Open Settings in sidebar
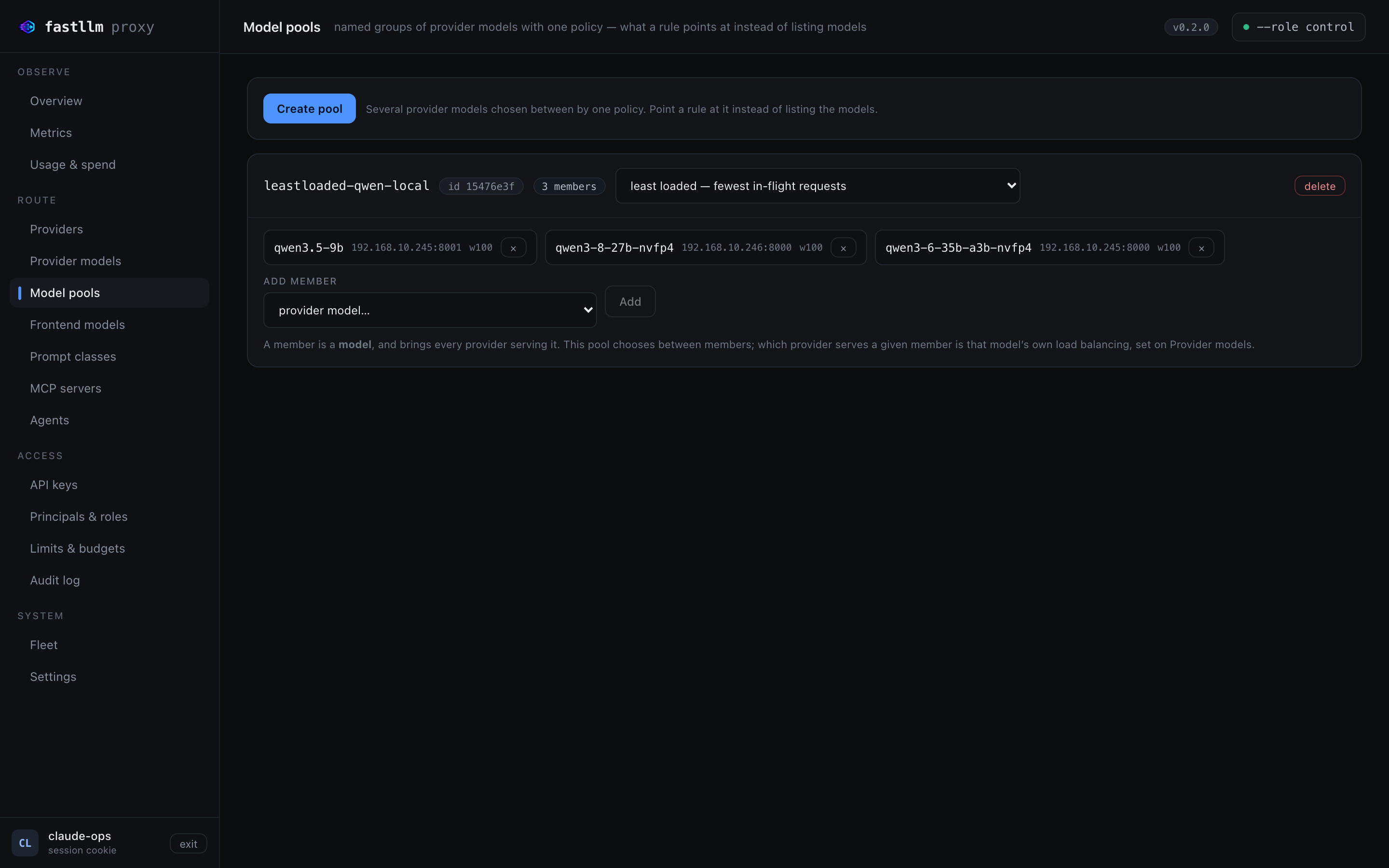 click(109, 677)
